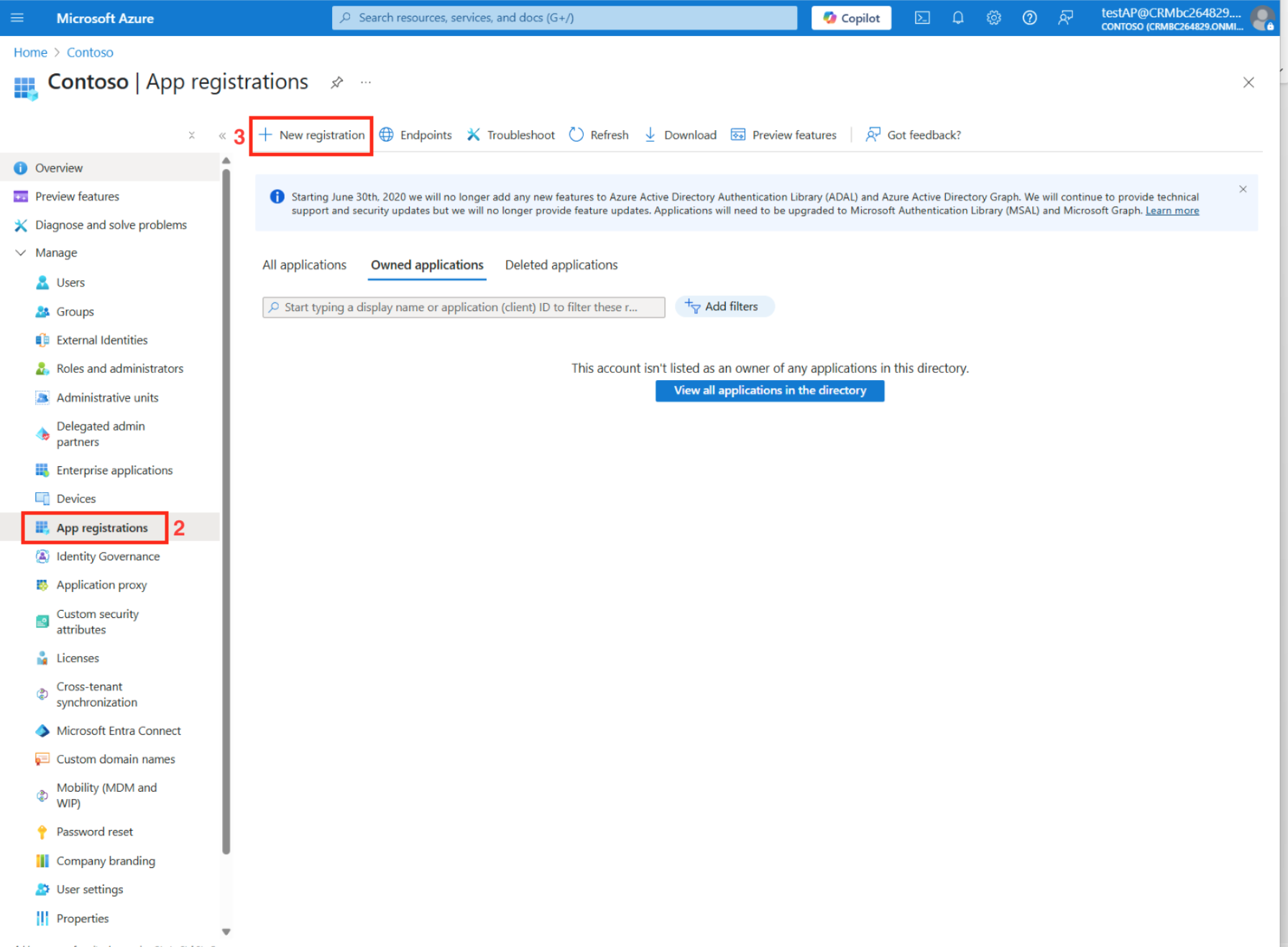Dismiss the ADAL info banner
The width and height of the screenshot is (1288, 947).
[x=1243, y=189]
